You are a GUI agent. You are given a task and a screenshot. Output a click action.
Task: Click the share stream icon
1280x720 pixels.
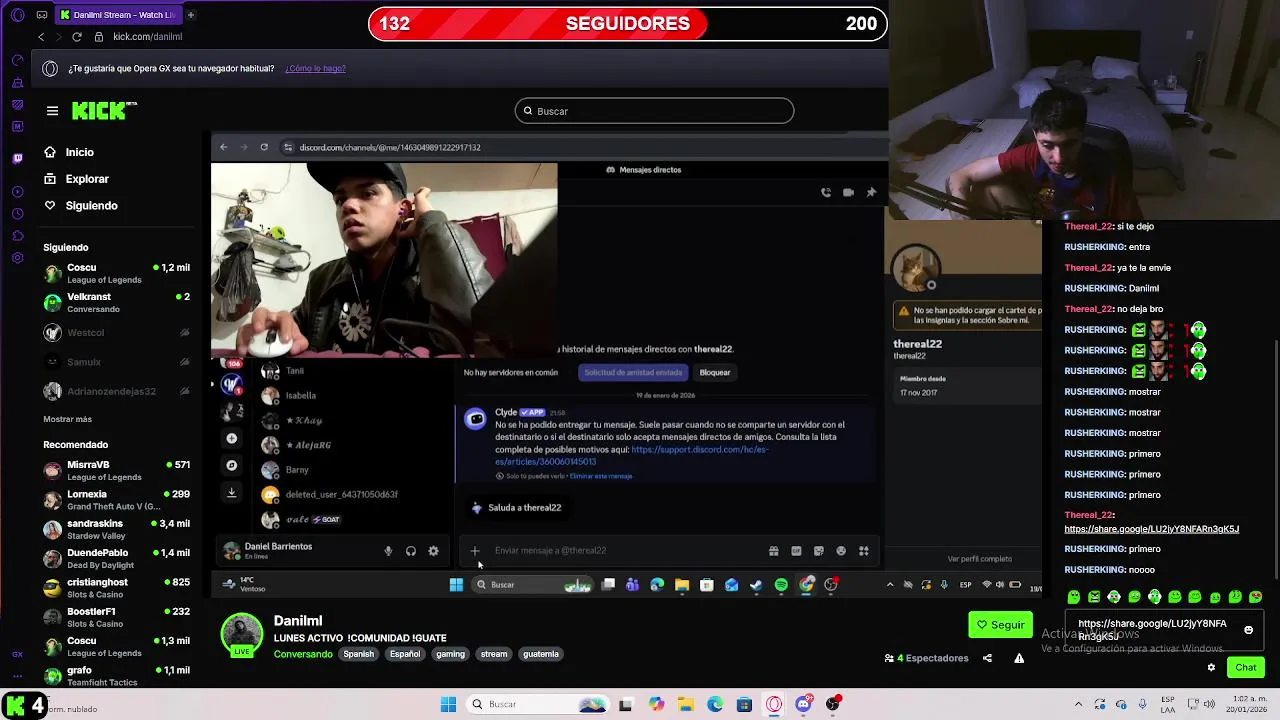(x=987, y=658)
